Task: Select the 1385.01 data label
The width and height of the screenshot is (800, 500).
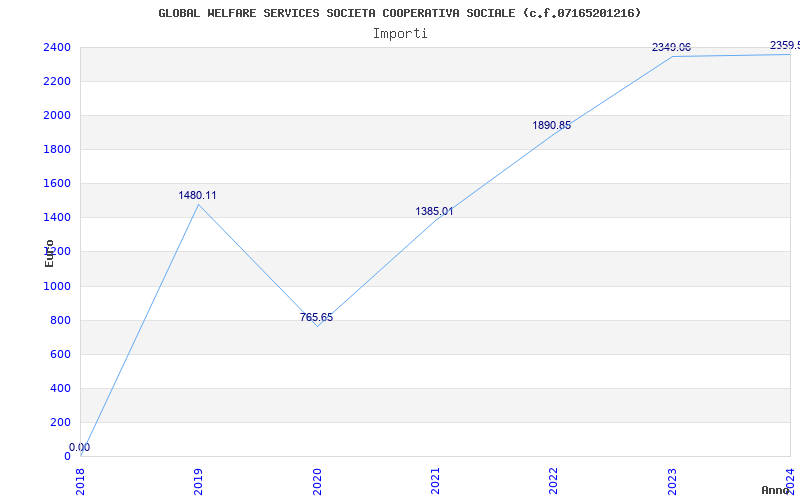Action: [434, 211]
